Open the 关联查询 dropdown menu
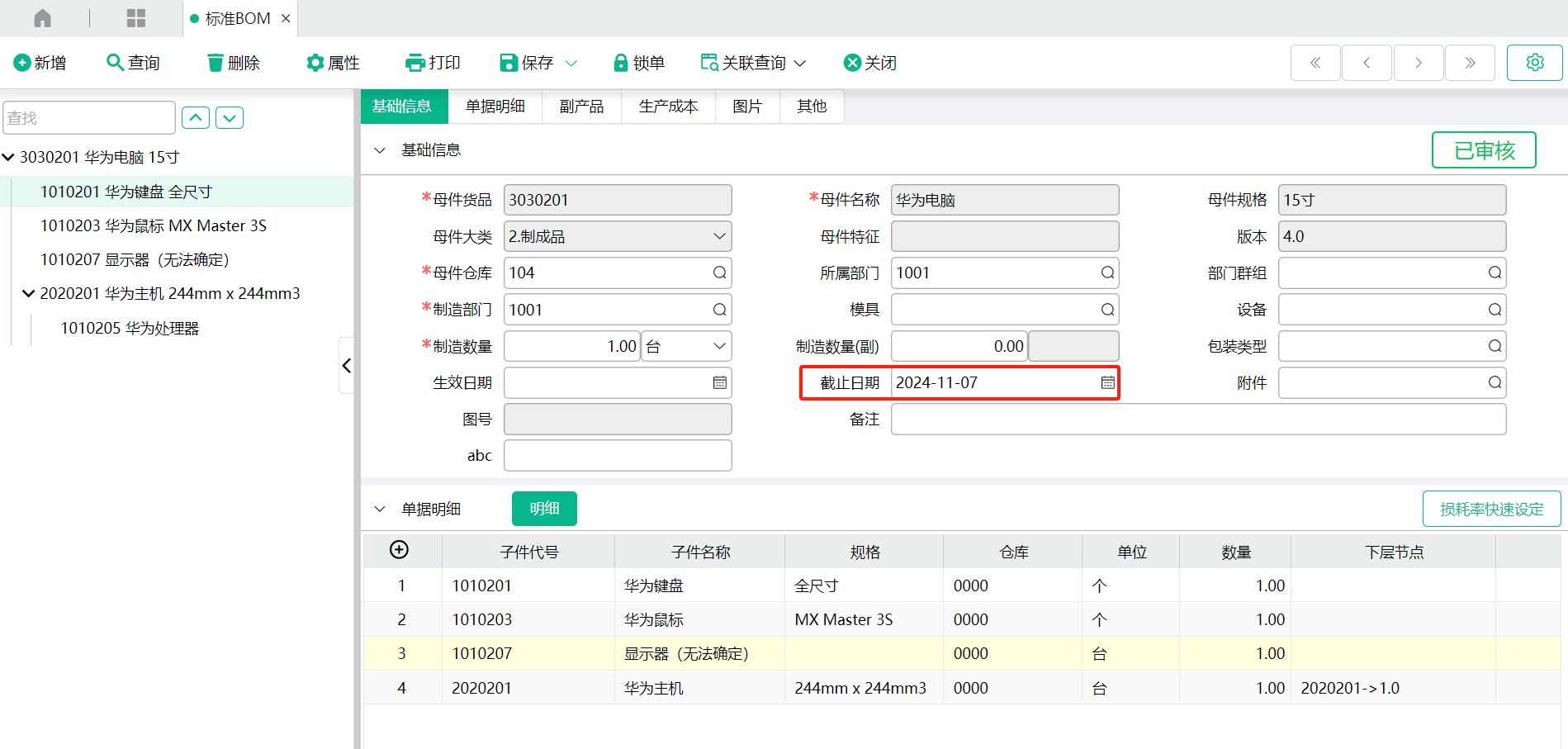The height and width of the screenshot is (749, 1568). 753,63
